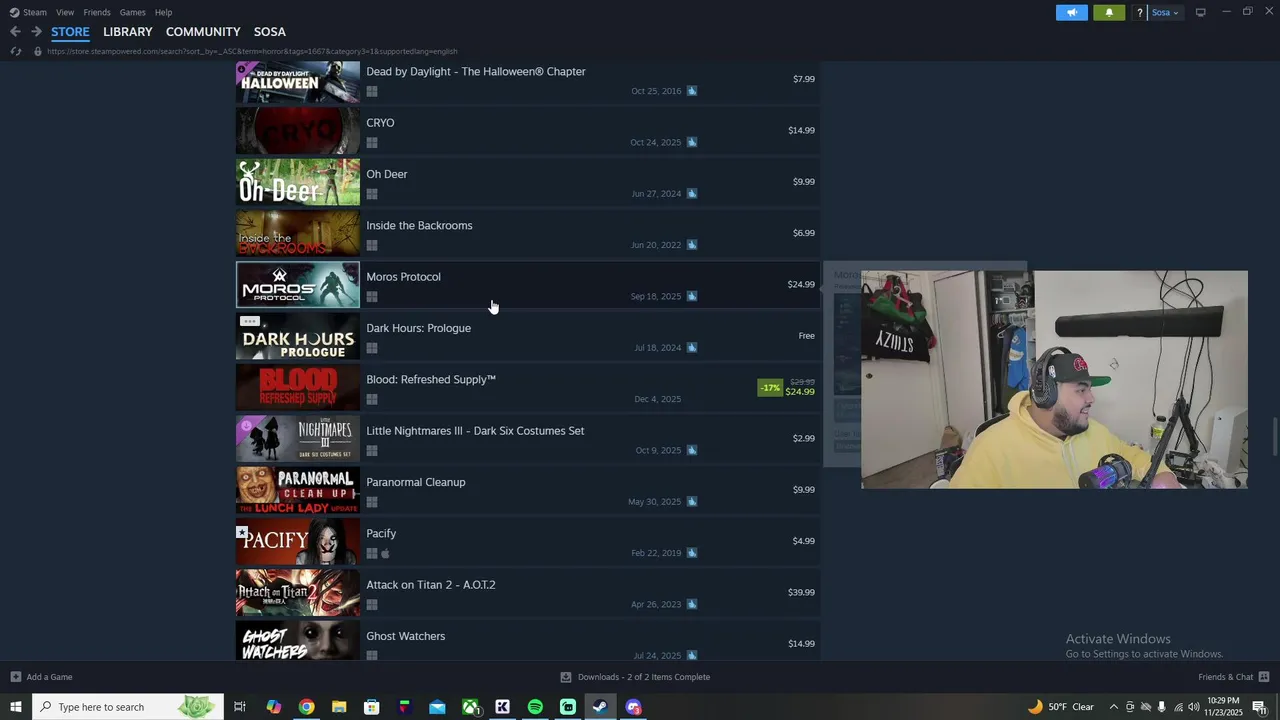Open the Mail app from the taskbar
The width and height of the screenshot is (1280, 720).
tap(437, 707)
